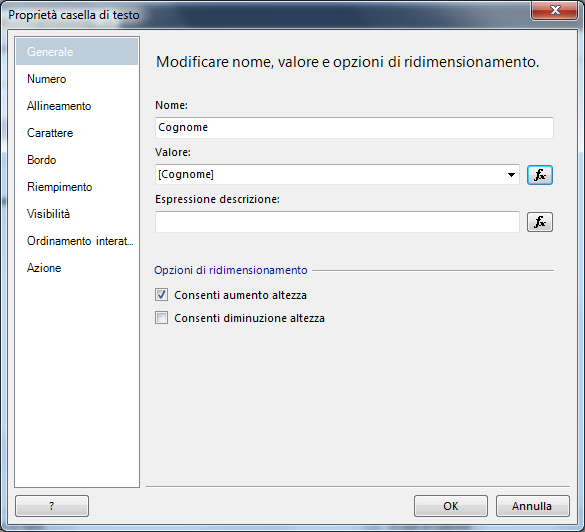The image size is (585, 532).
Task: Uncheck Consenti aumento altezza
Action: [x=162, y=295]
